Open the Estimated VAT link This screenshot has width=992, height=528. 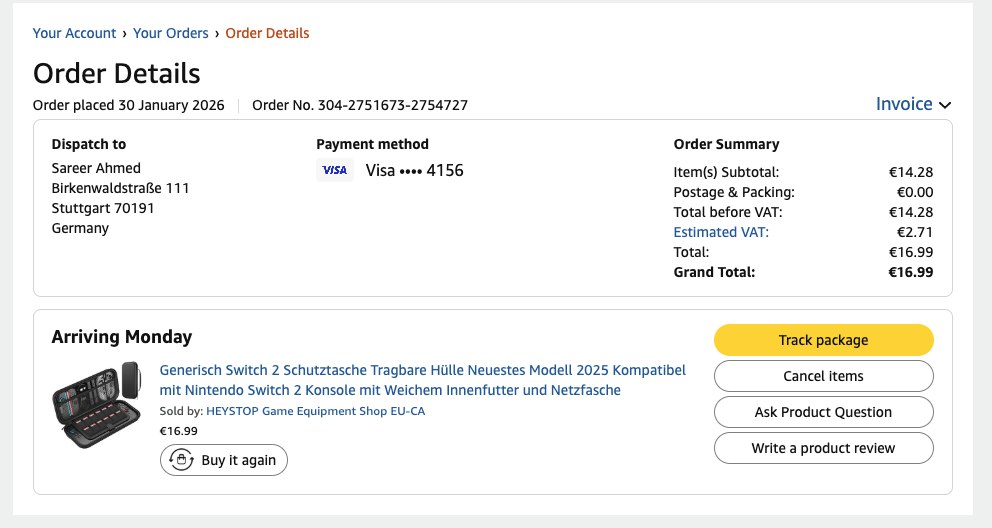[721, 232]
